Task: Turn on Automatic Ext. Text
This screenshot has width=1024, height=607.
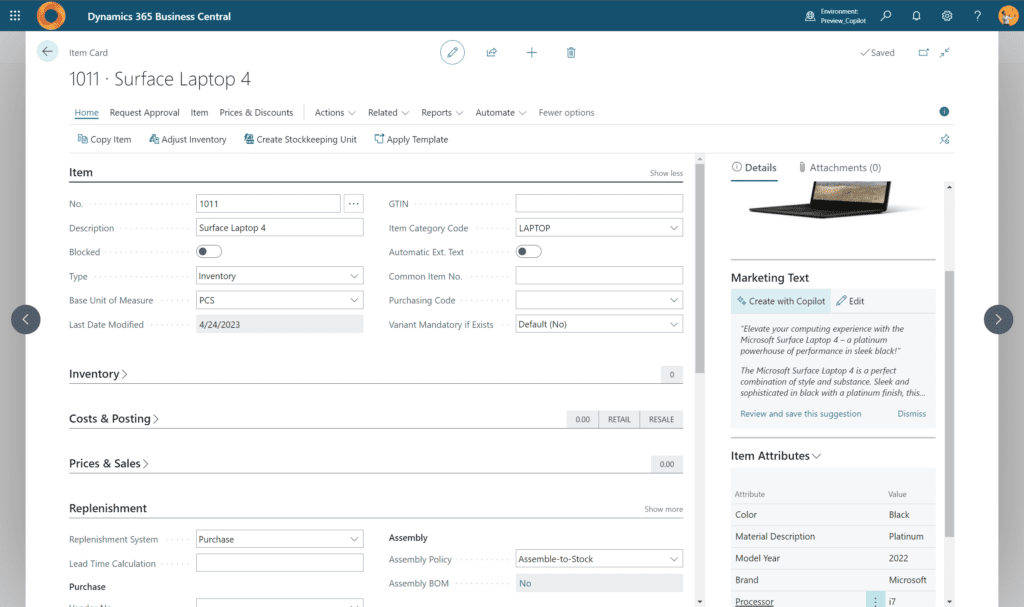Action: (x=528, y=251)
